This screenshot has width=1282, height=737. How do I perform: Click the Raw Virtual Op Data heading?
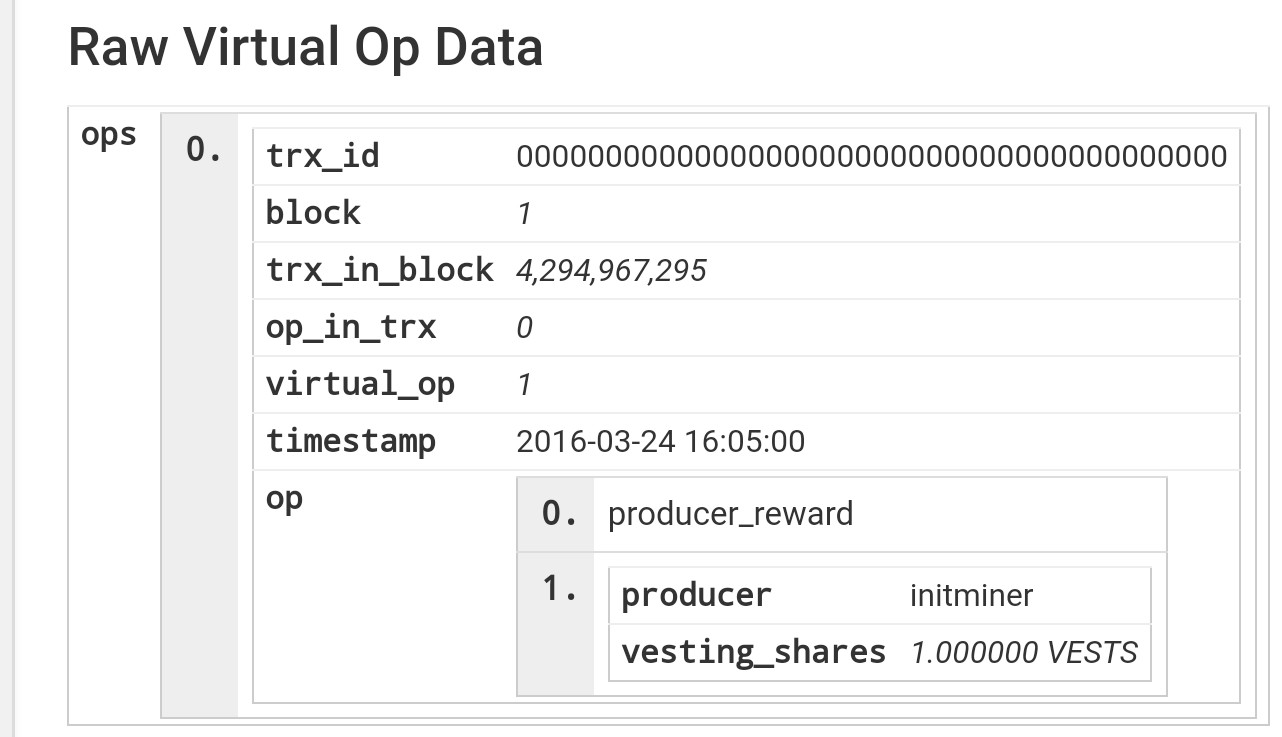click(305, 47)
